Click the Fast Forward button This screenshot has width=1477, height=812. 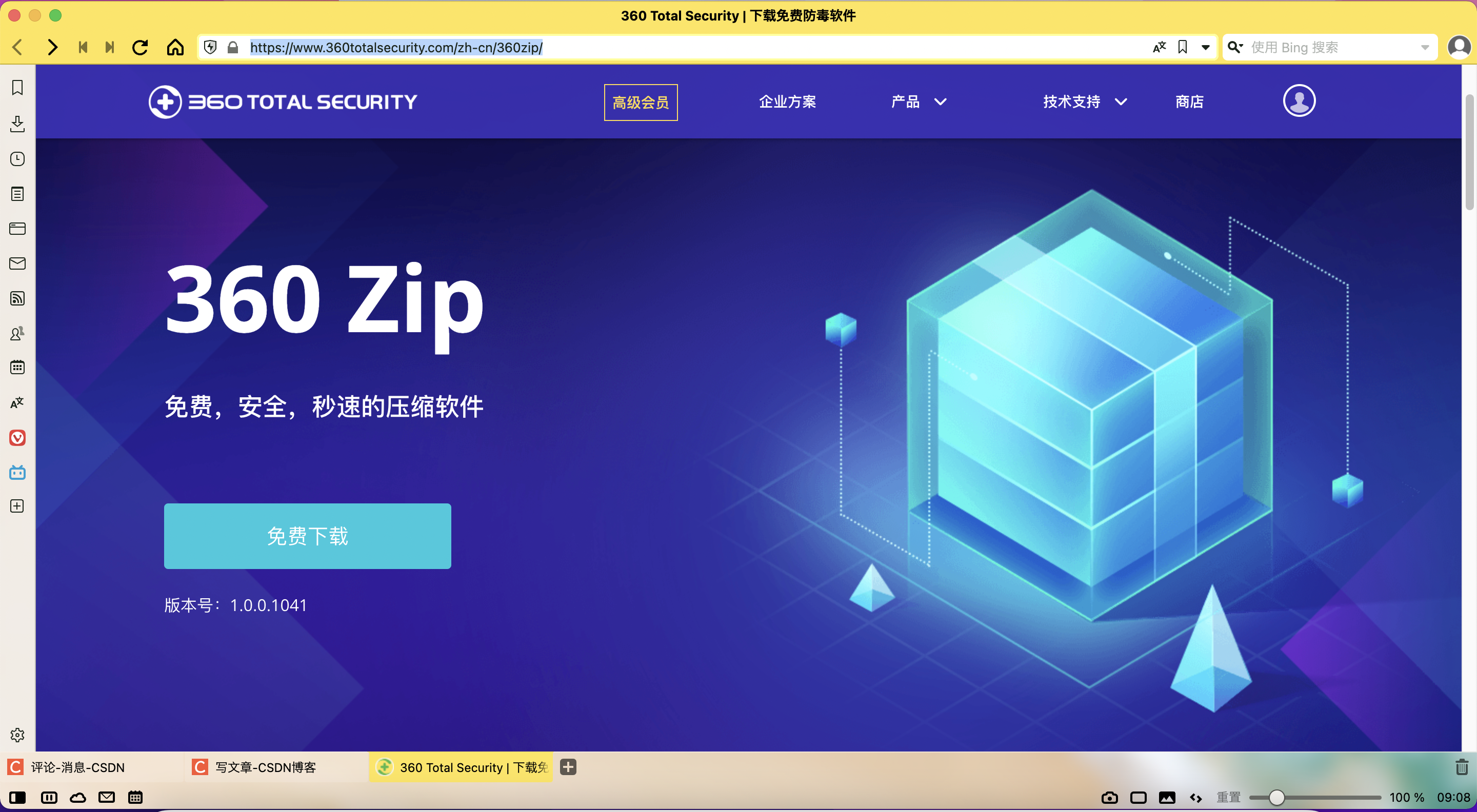[x=110, y=47]
